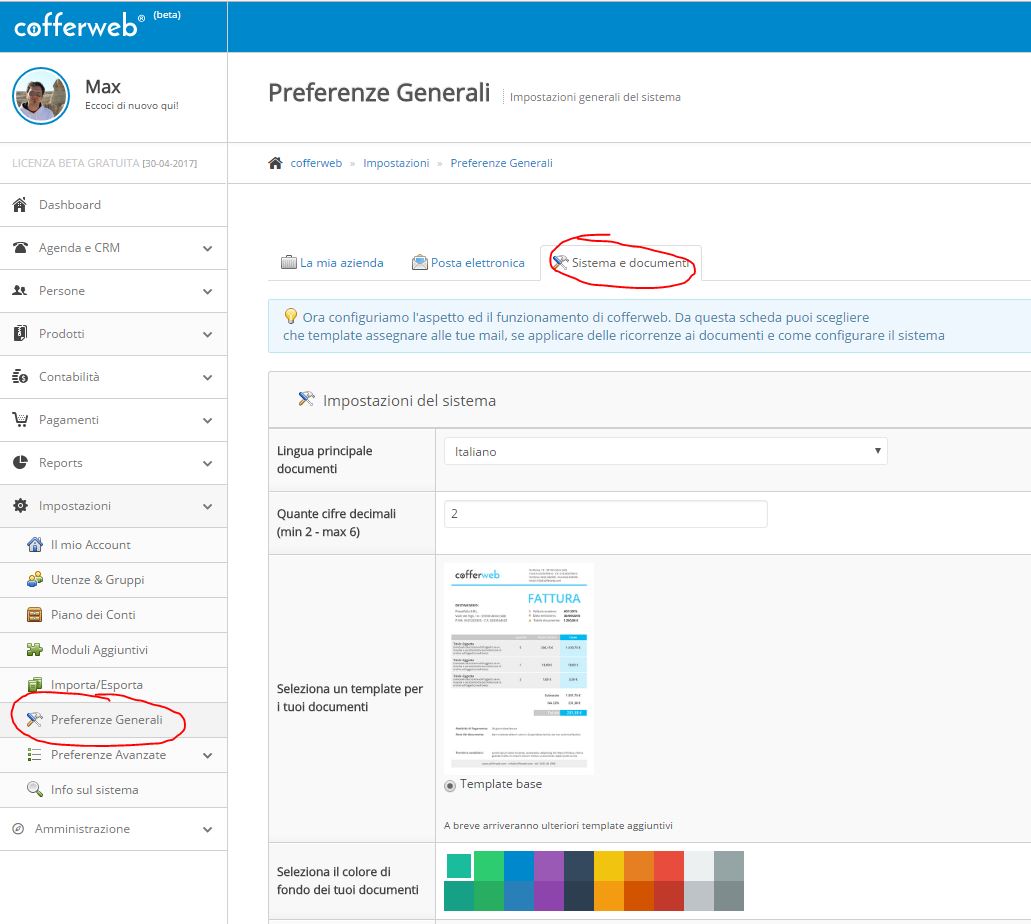
Task: Click the FATTURA template thumbnail
Action: tap(519, 668)
